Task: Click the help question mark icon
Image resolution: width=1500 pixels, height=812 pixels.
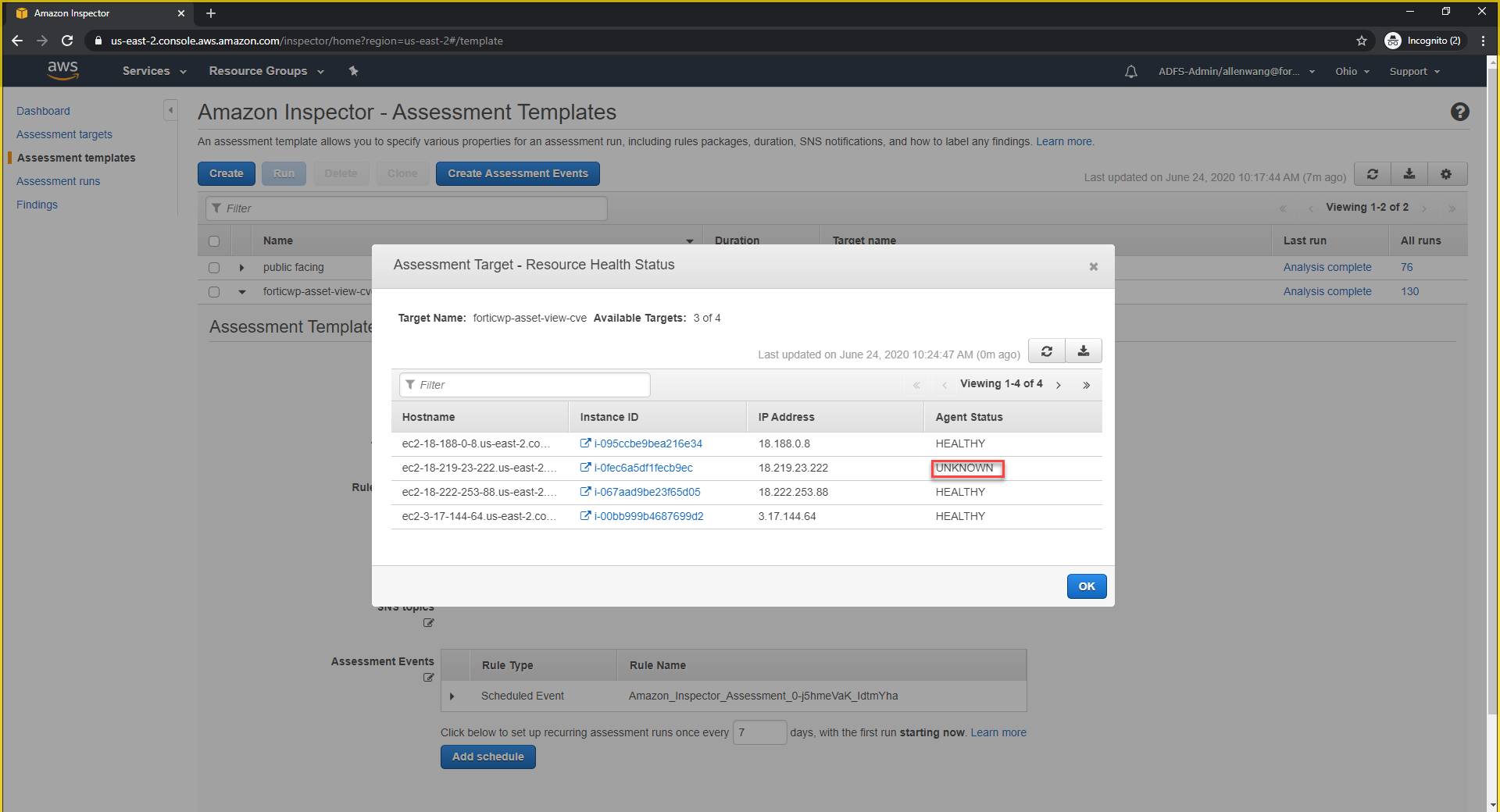Action: (1459, 112)
